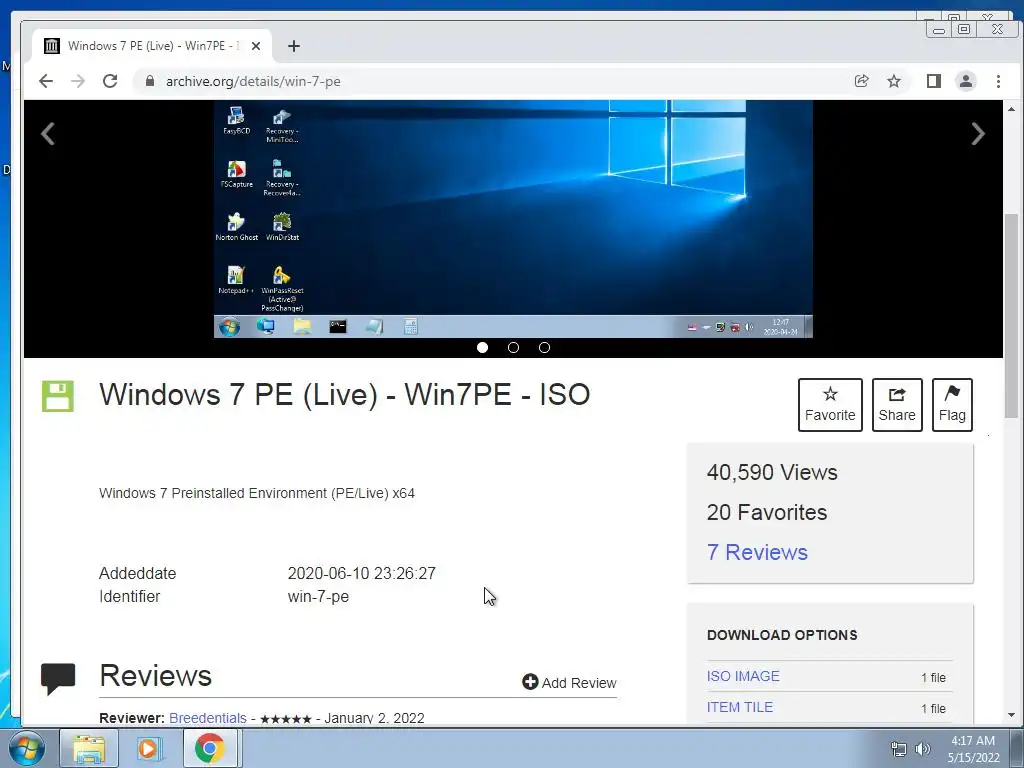1024x768 pixels.
Task: Click the 40,590 Views text
Action: (x=772, y=472)
